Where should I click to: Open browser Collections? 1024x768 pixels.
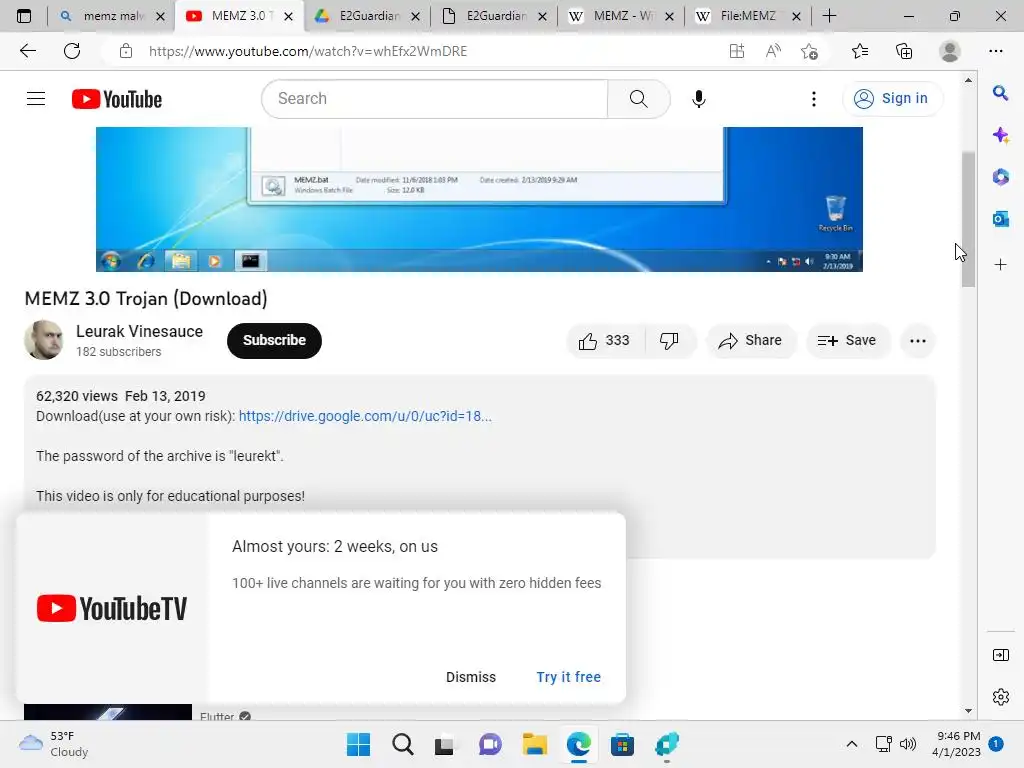point(904,51)
